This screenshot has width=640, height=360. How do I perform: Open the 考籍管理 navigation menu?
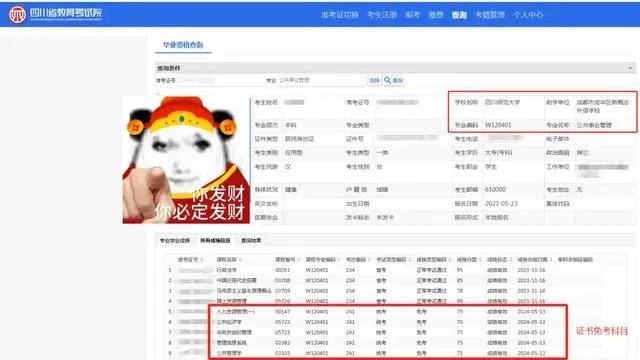coord(490,15)
